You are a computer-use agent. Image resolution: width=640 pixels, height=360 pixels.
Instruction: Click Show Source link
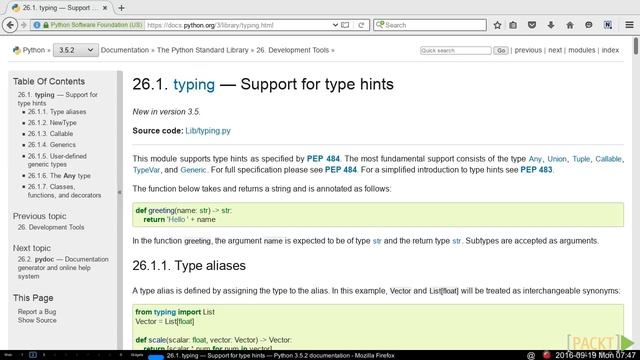(x=37, y=320)
